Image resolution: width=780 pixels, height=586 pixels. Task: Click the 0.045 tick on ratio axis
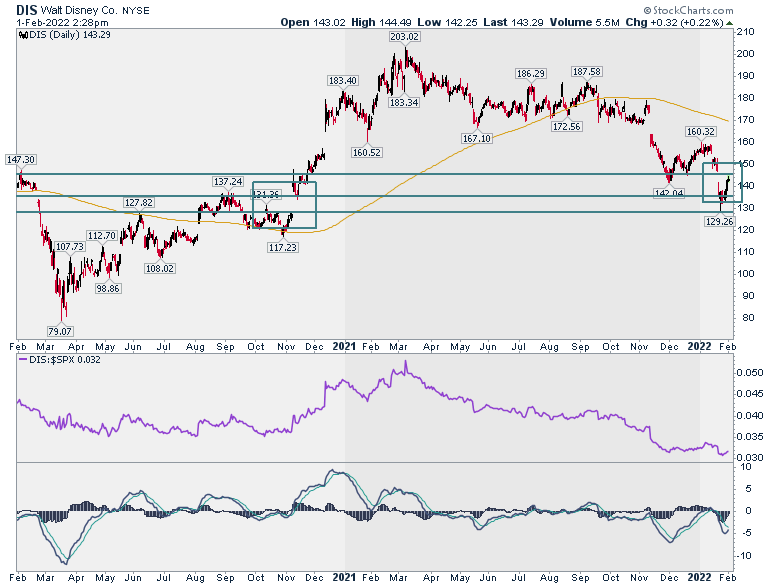(750, 394)
